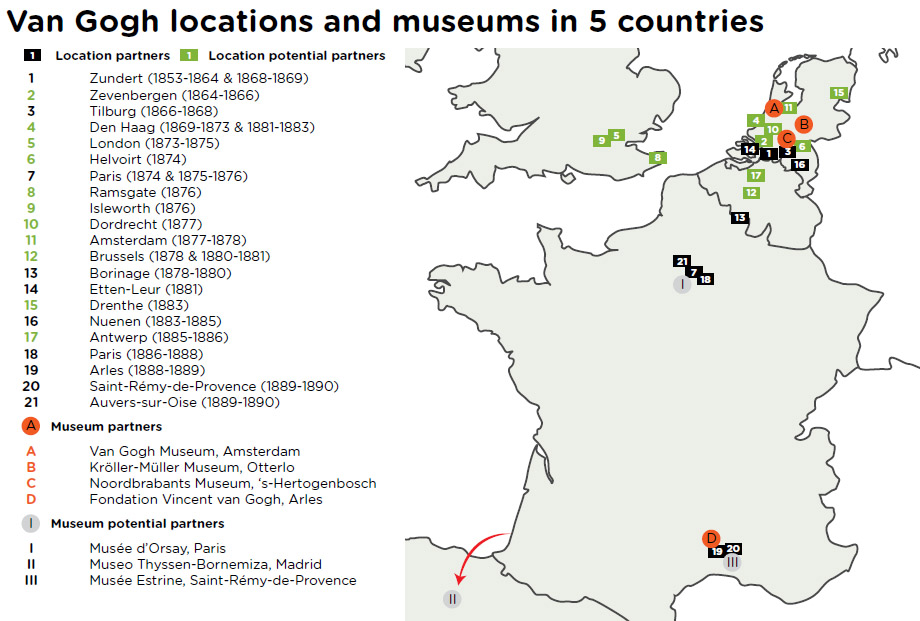Click black marker 21 for Auvers-sur-Oise
The width and height of the screenshot is (920, 621).
click(x=682, y=261)
